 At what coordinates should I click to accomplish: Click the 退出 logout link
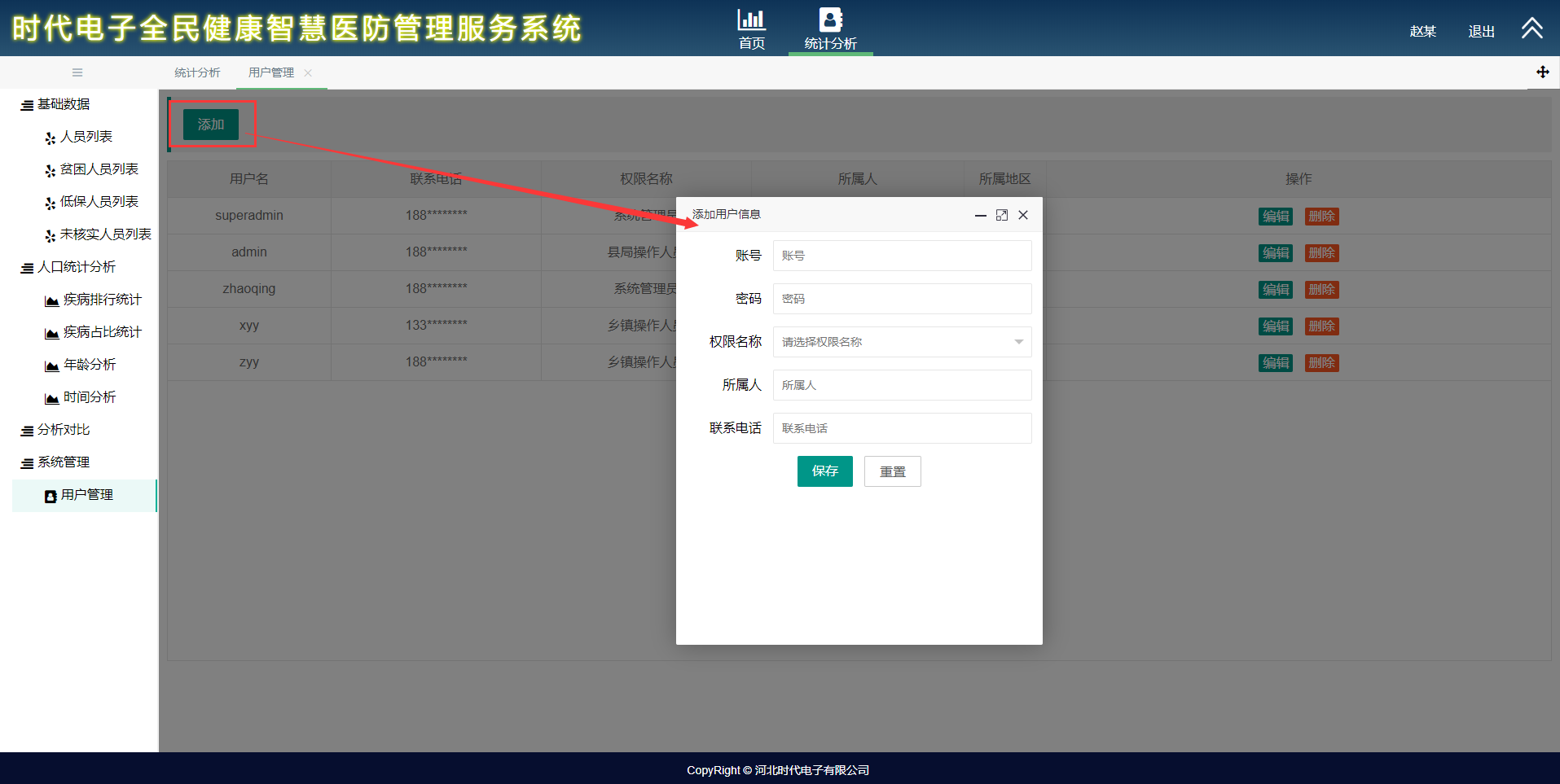click(1481, 31)
